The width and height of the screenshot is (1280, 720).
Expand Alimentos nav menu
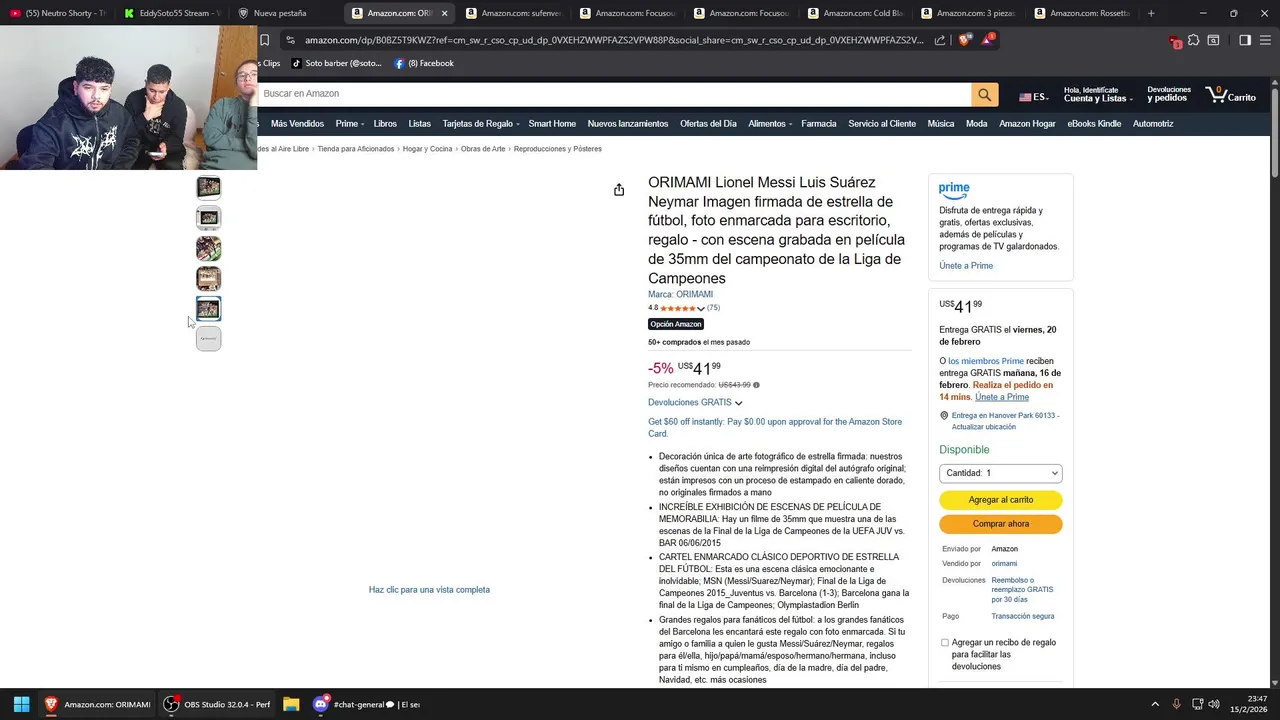coord(770,124)
